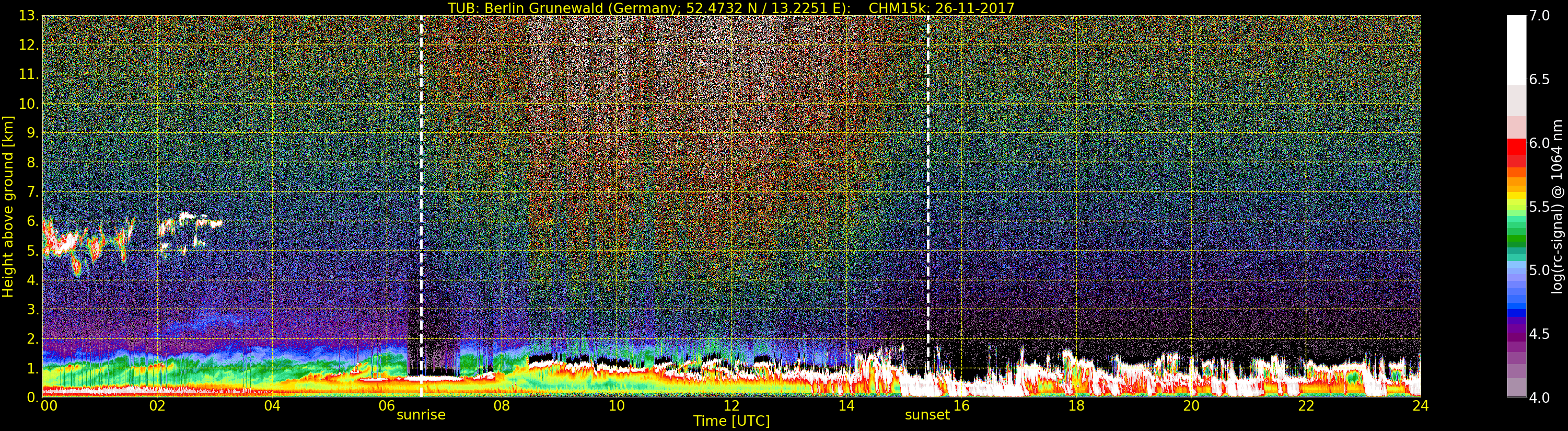Click height axis tick '1.'
The width and height of the screenshot is (1568, 431).
pos(33,368)
